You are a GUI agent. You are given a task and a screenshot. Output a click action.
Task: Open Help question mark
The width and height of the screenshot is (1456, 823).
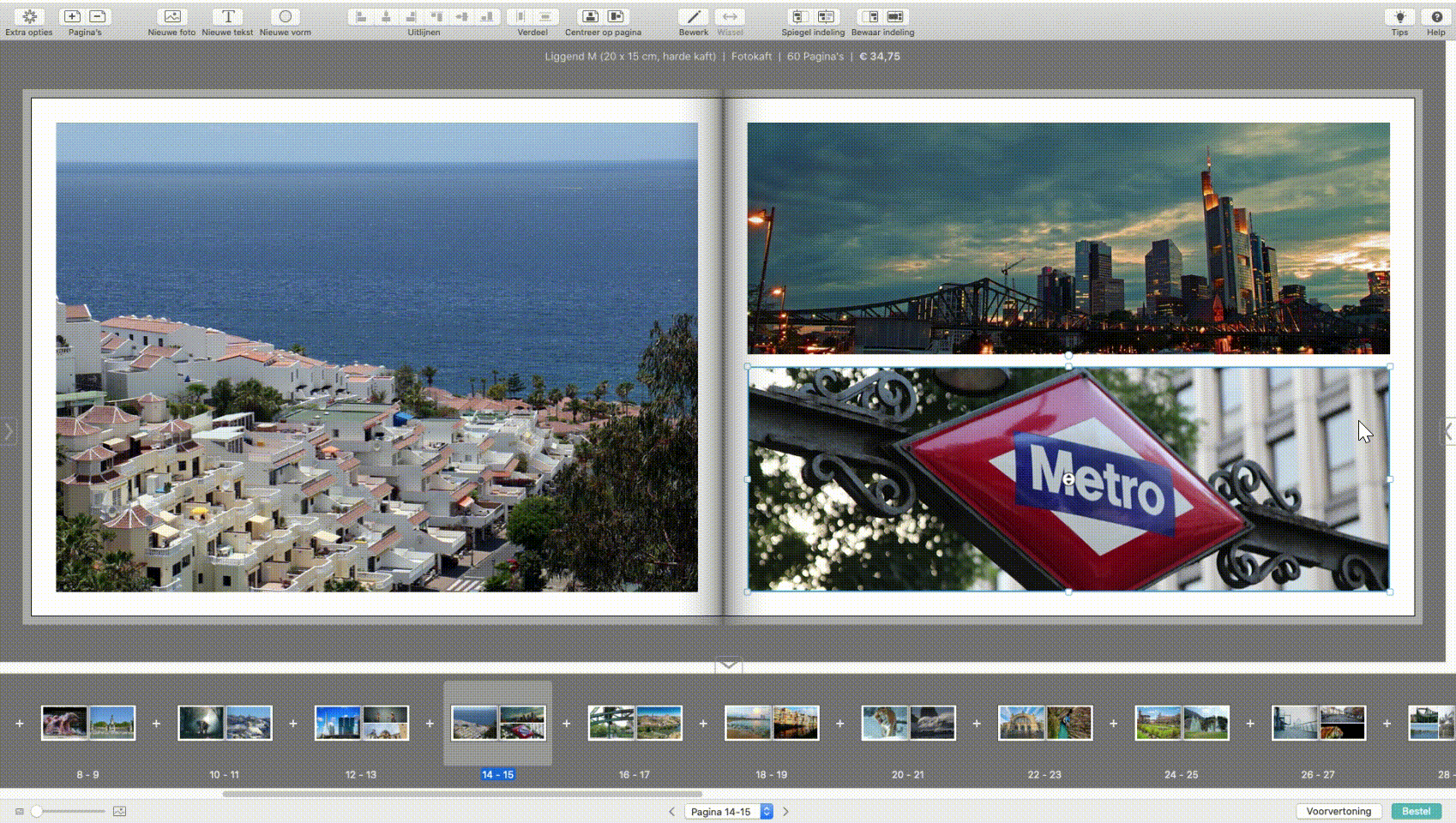pos(1436,16)
